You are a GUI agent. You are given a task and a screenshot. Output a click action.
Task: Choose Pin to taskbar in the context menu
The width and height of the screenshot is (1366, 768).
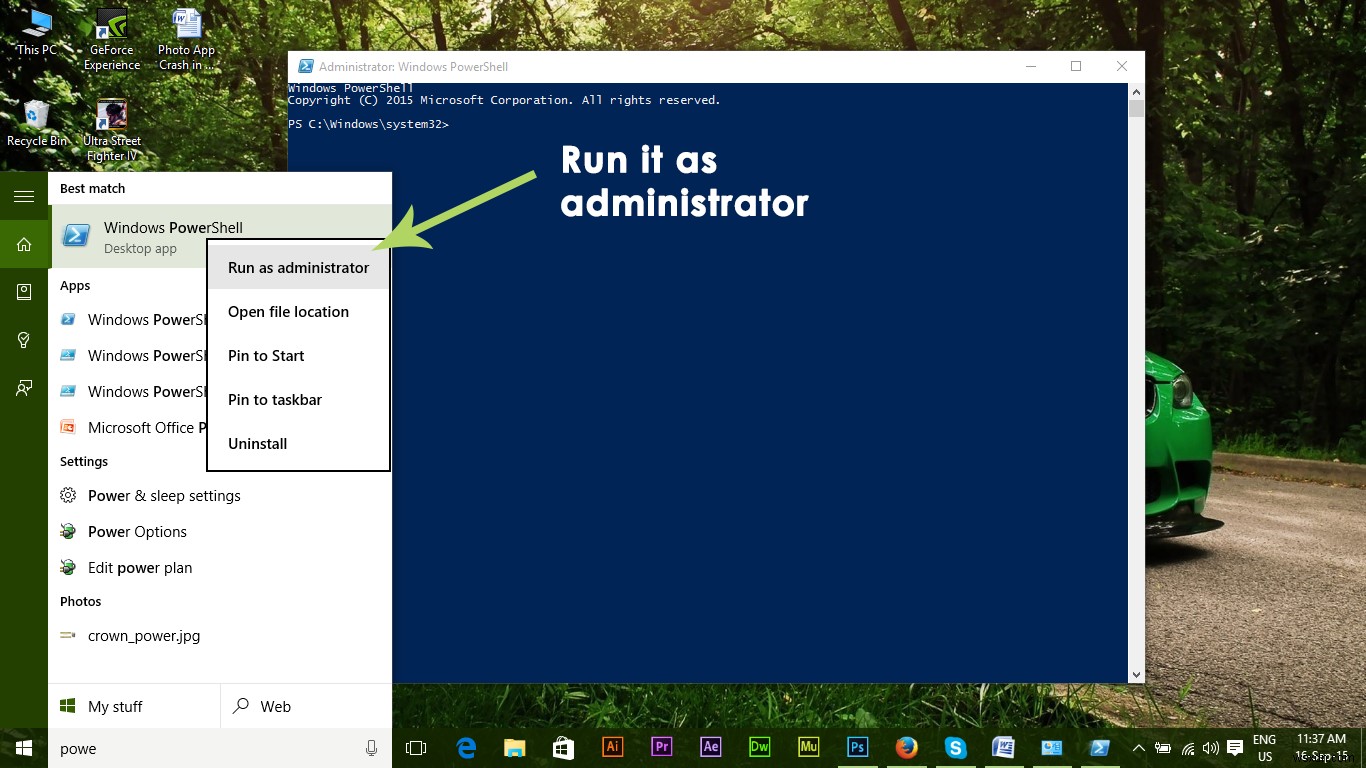298,400
